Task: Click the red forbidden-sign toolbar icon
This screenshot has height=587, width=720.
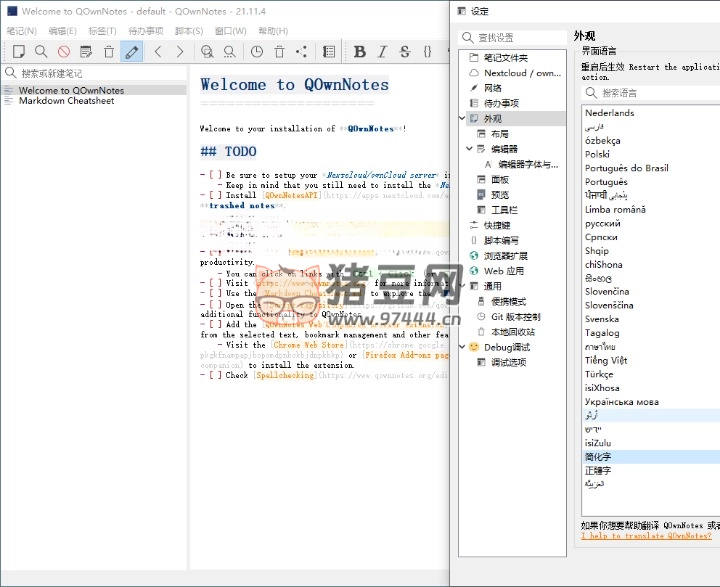Action: [x=64, y=51]
